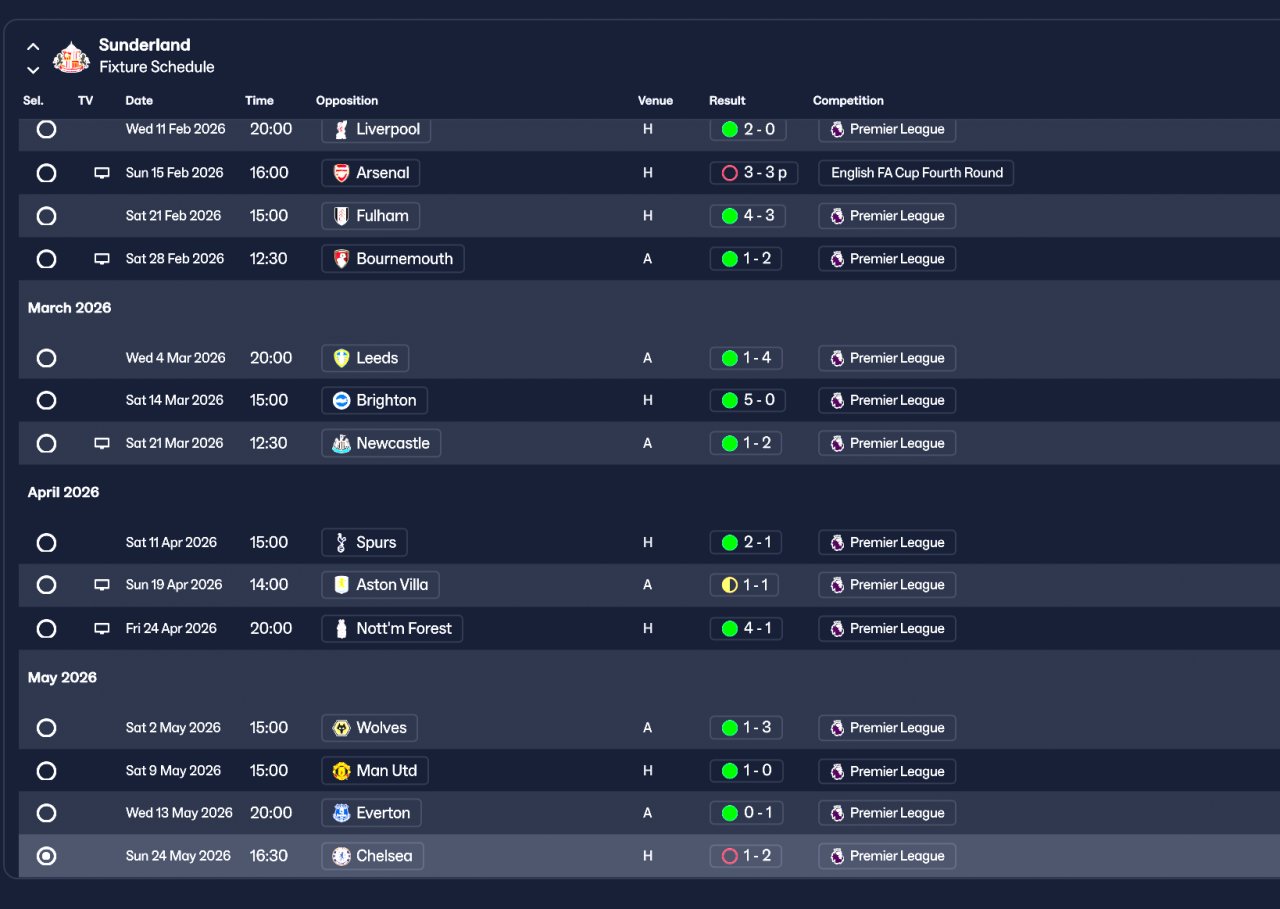The image size is (1280, 909).
Task: Click the Wolves club badge icon
Action: click(341, 728)
